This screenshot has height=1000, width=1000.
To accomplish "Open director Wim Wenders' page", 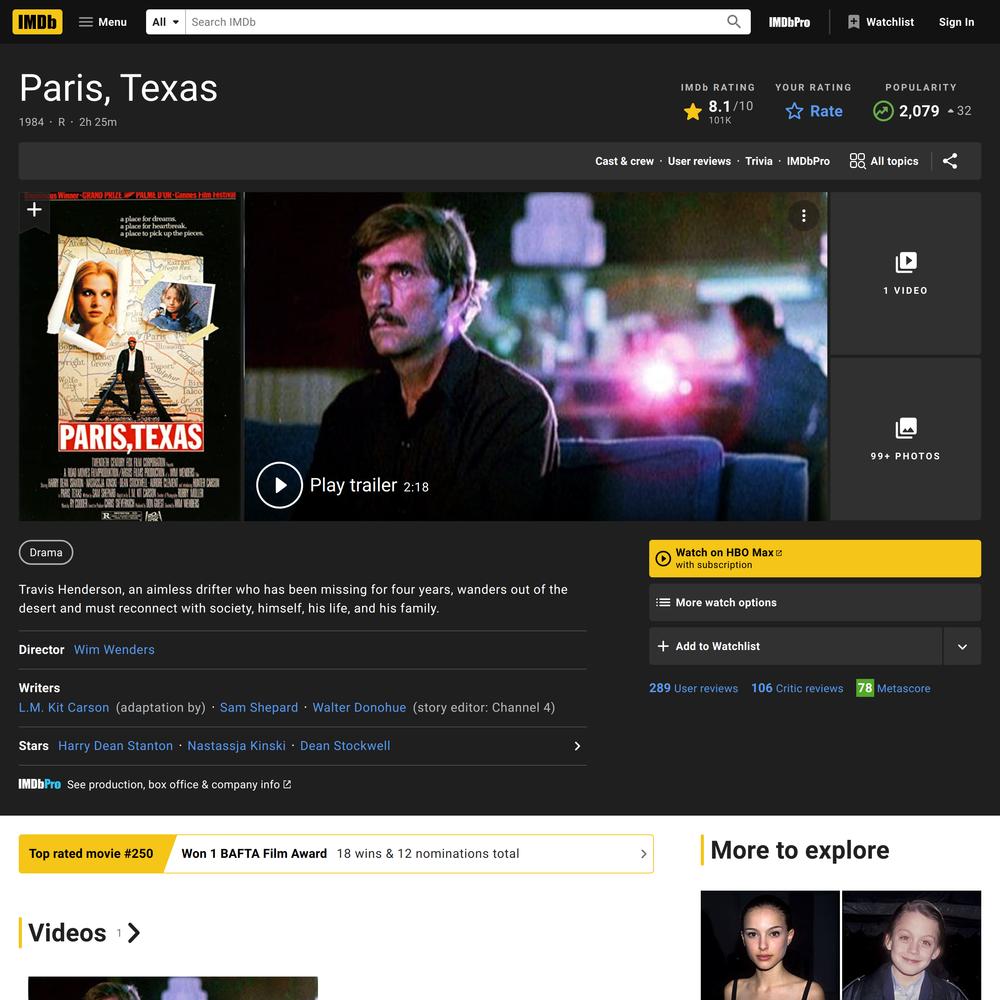I will 114,650.
